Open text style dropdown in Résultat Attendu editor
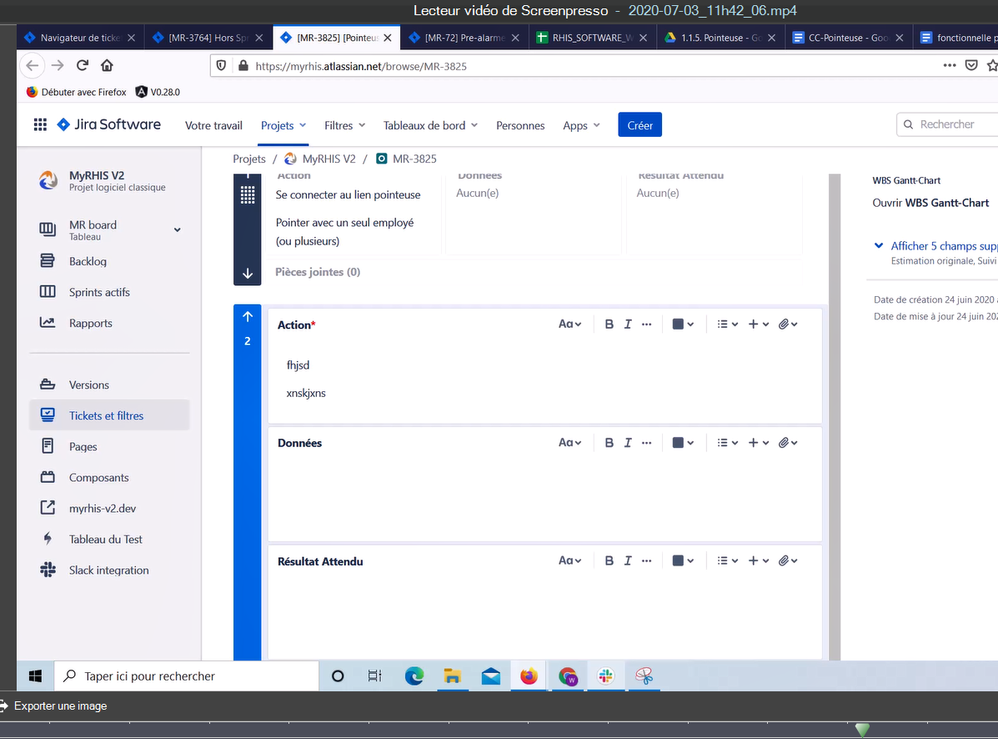 tap(569, 561)
